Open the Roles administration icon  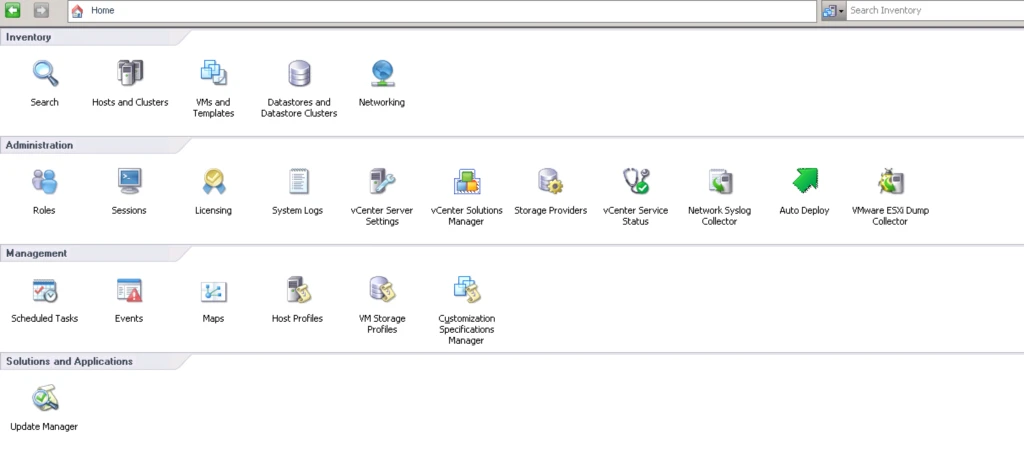(x=45, y=182)
